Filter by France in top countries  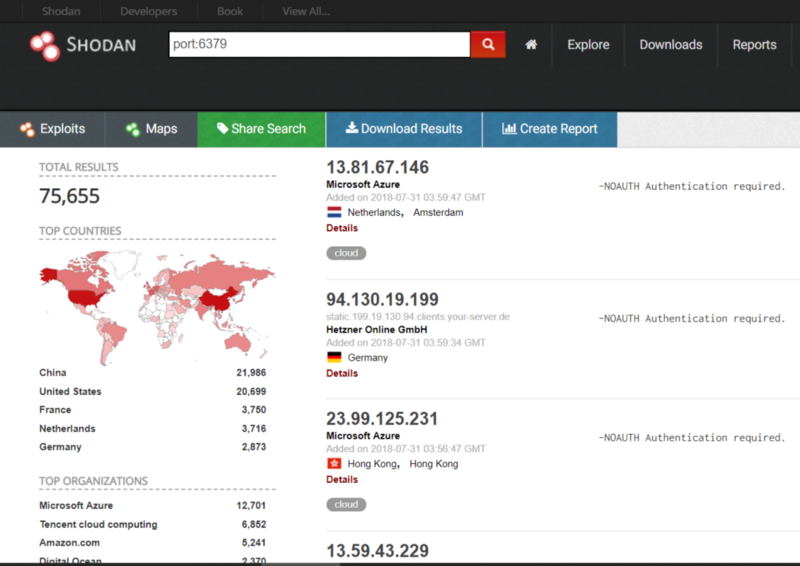[55, 410]
